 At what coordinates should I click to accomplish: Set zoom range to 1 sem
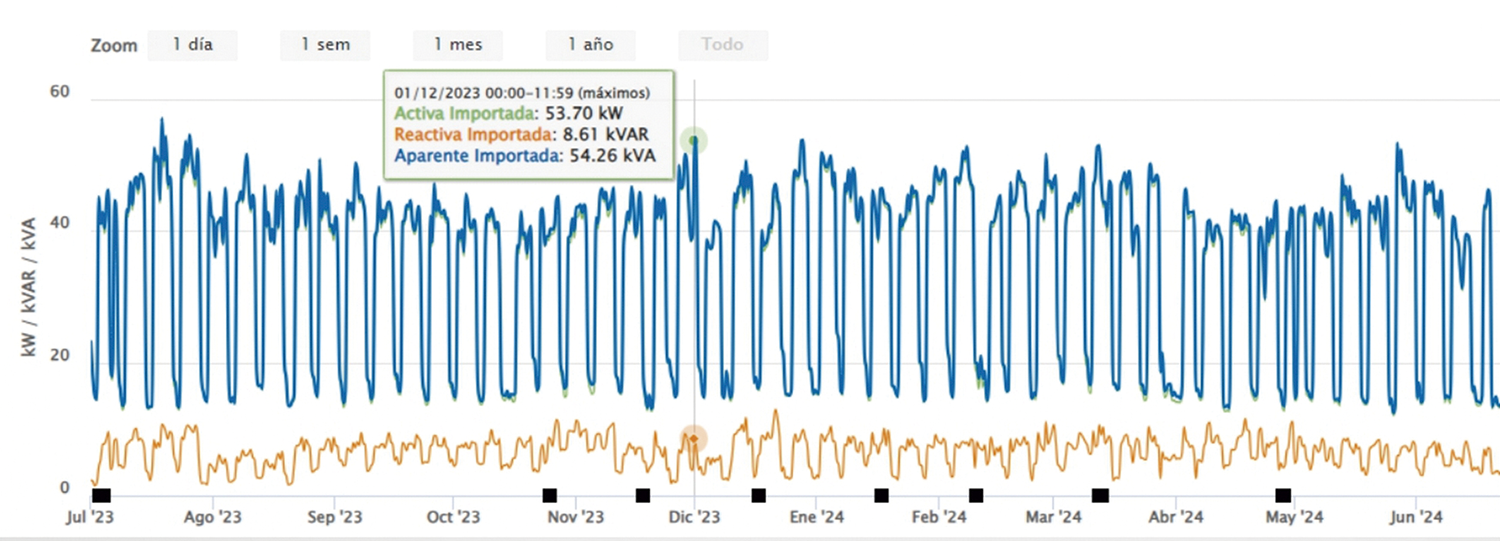click(325, 45)
